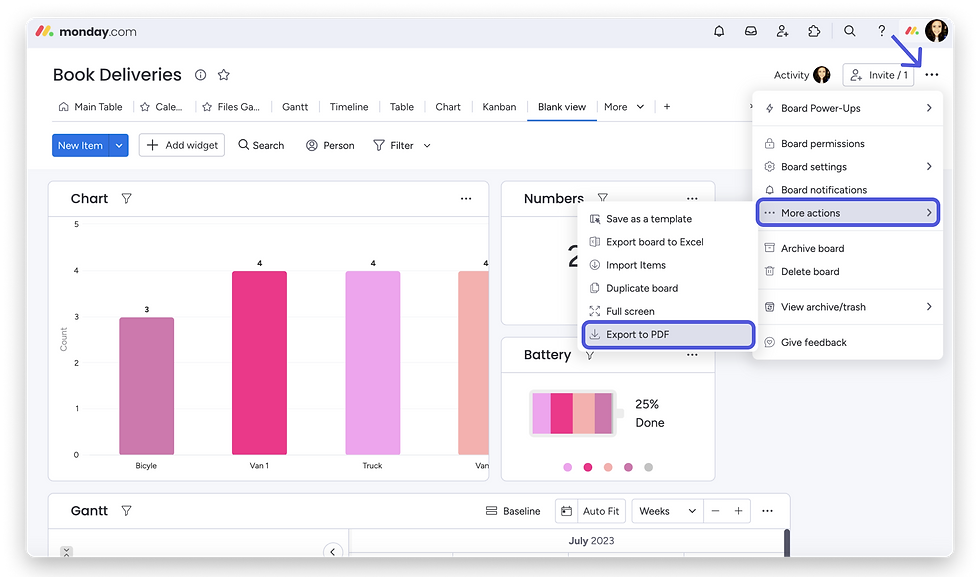
Task: Click the Chart widget filter funnel
Action: coord(126,199)
